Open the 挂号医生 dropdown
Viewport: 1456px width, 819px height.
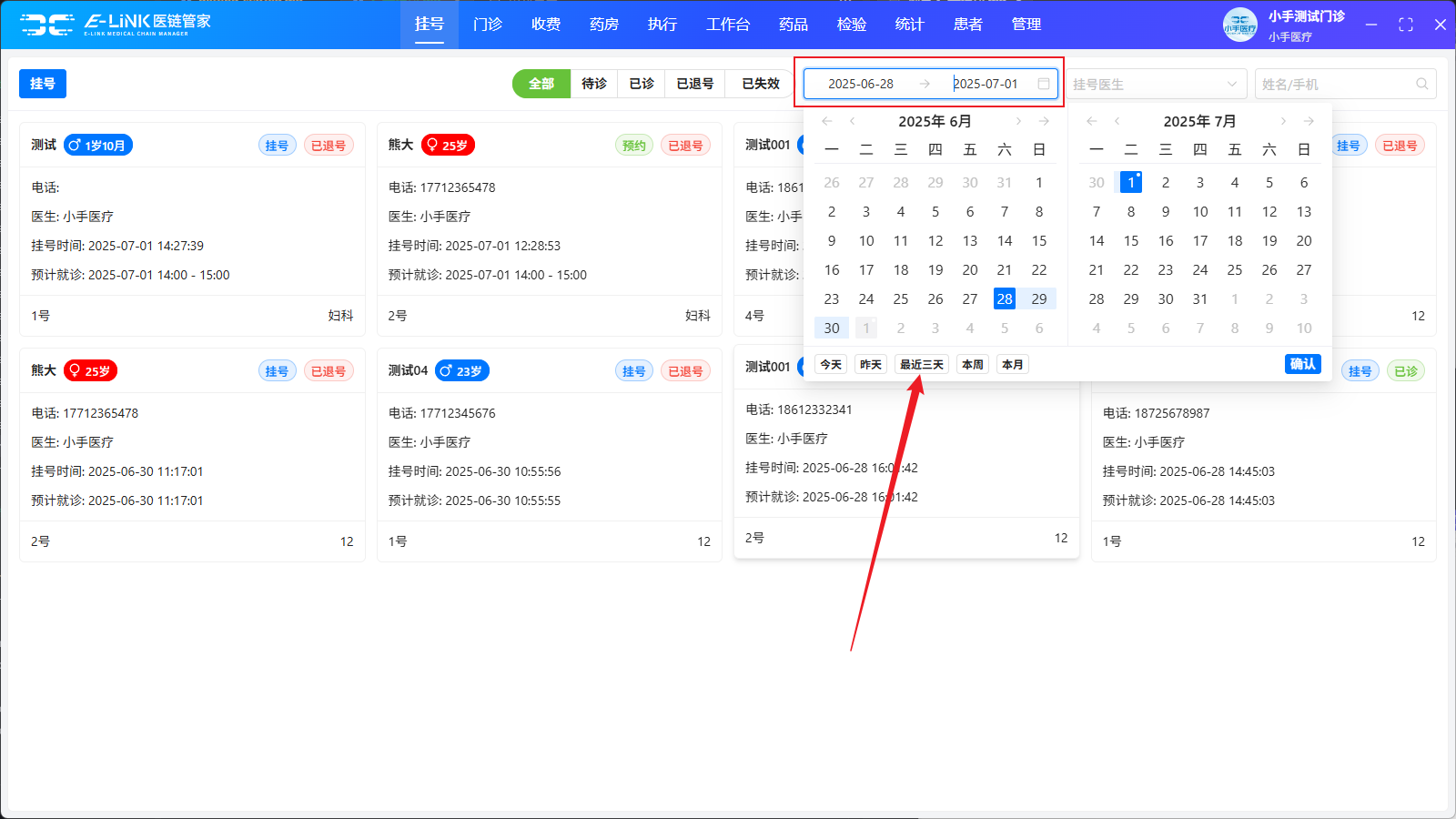coord(1155,84)
